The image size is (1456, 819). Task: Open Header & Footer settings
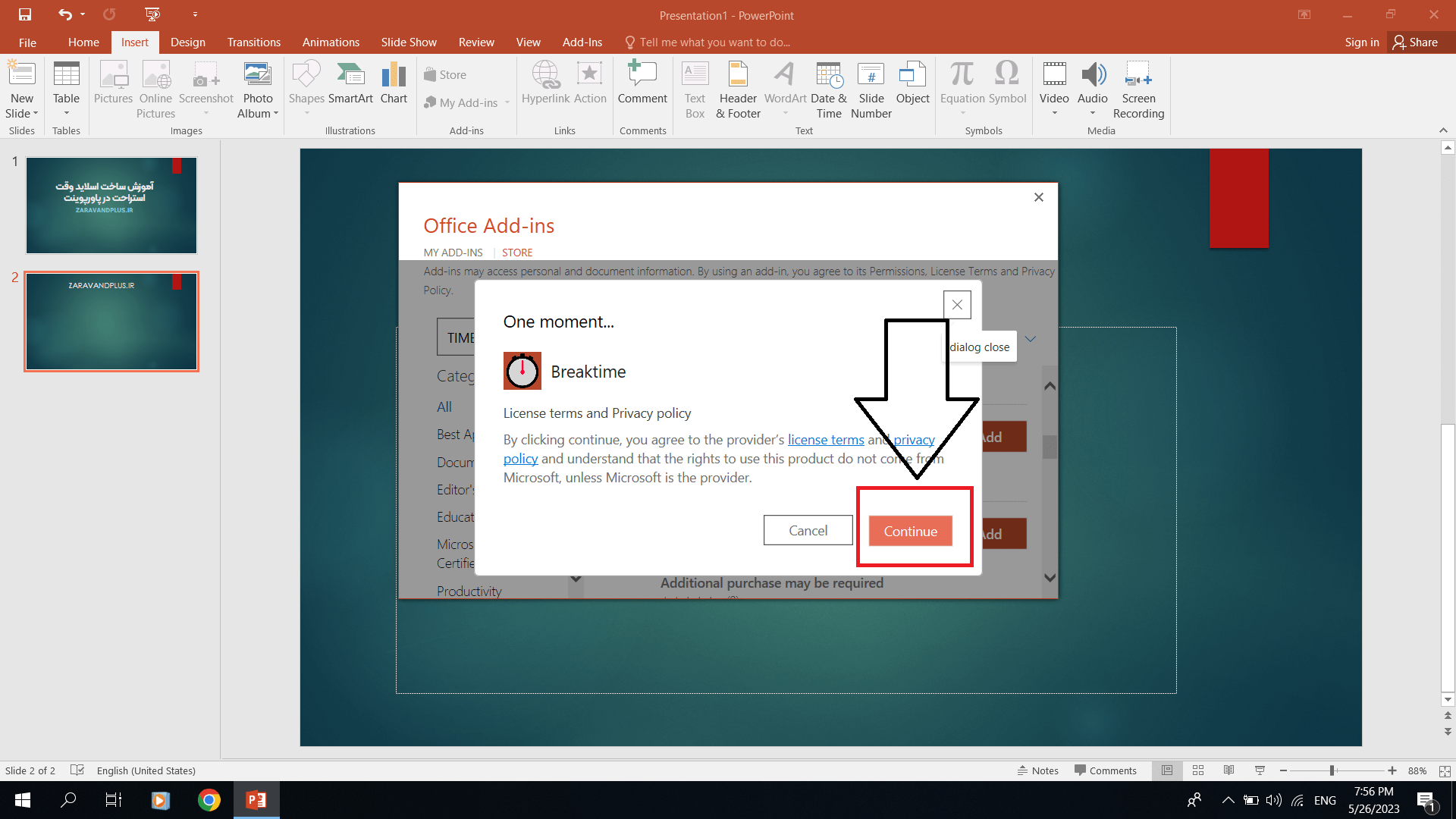pos(738,89)
